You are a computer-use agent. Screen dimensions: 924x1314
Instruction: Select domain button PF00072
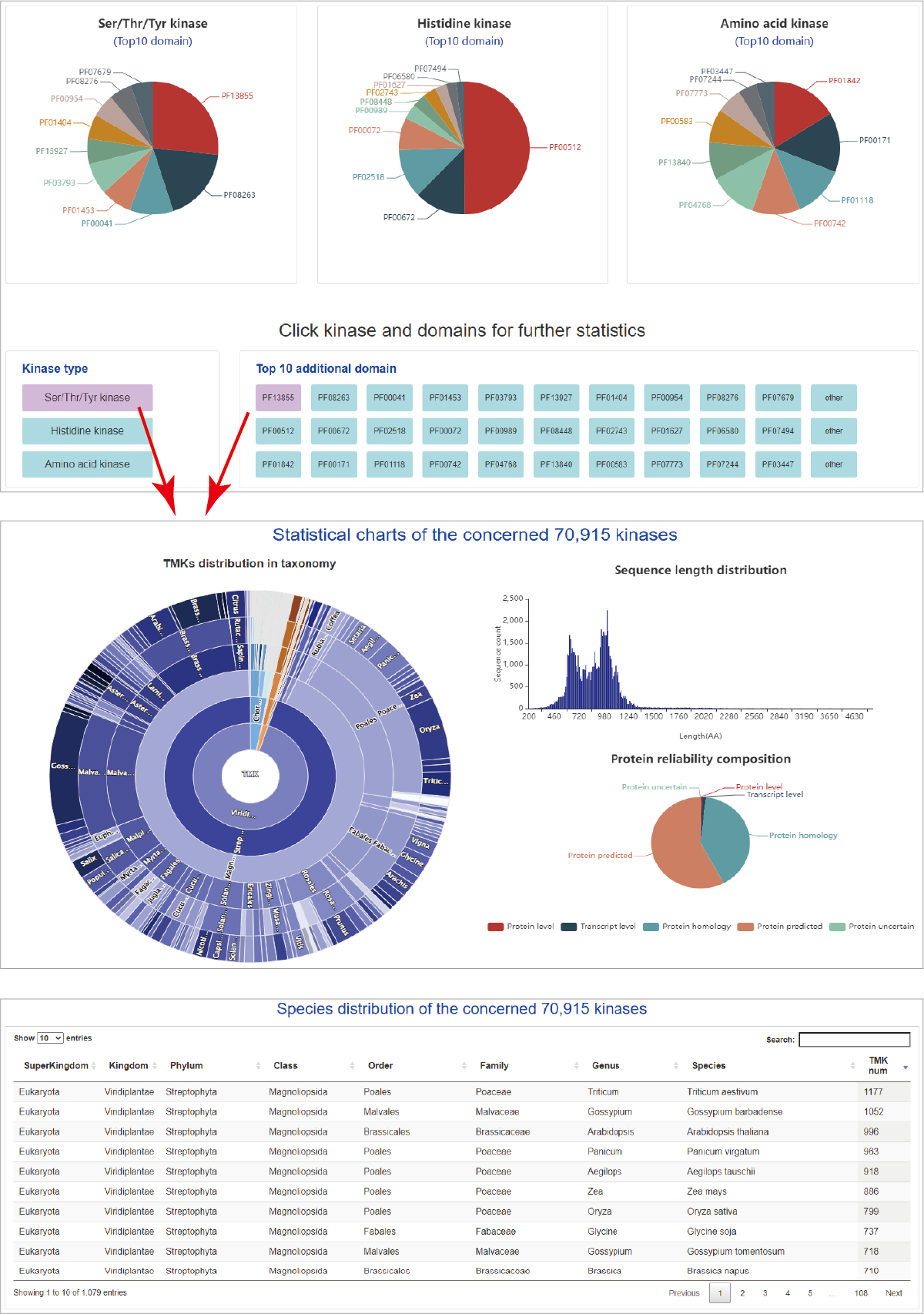click(x=445, y=431)
